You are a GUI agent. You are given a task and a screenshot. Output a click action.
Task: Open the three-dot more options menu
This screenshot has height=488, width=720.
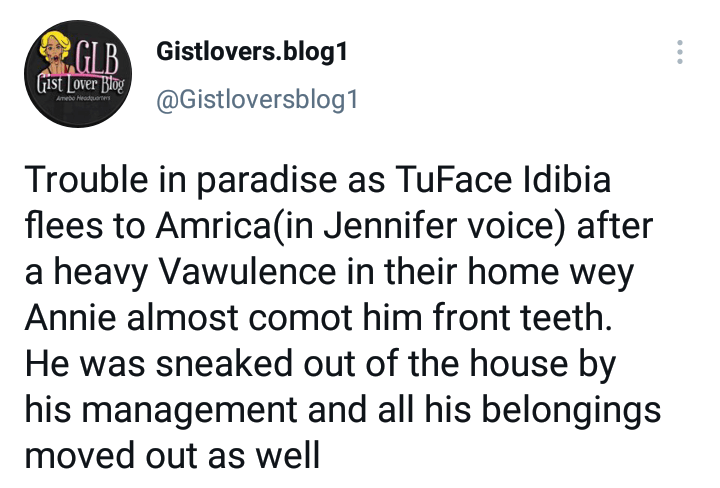681,53
